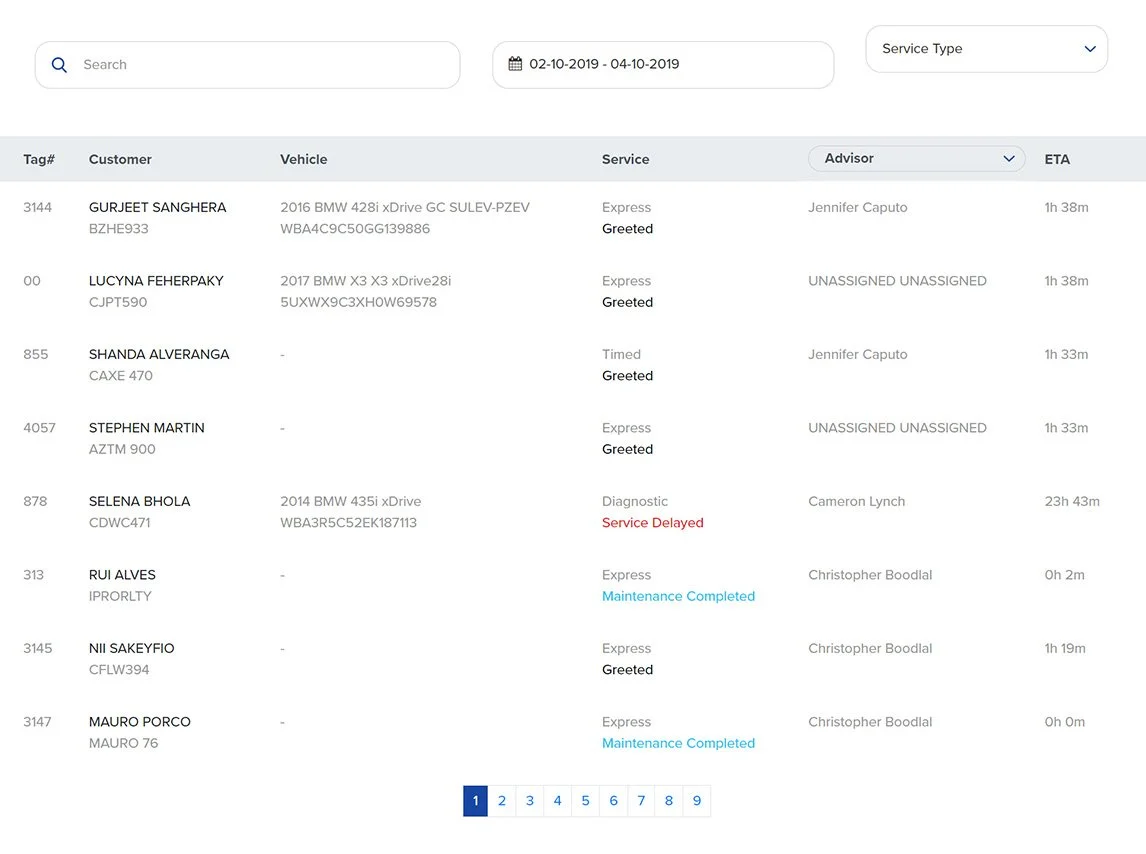The width and height of the screenshot is (1146, 854).
Task: Focus the Search input field
Action: [248, 65]
